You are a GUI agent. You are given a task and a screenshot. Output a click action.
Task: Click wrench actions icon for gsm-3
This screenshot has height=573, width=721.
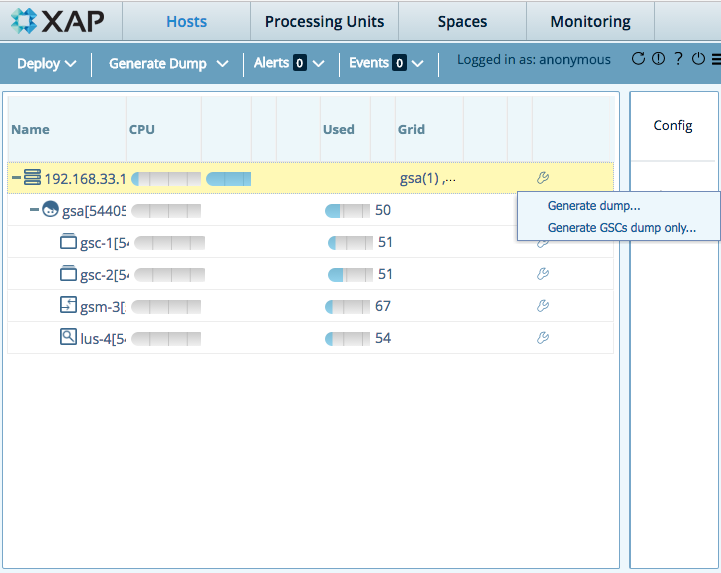[x=543, y=306]
